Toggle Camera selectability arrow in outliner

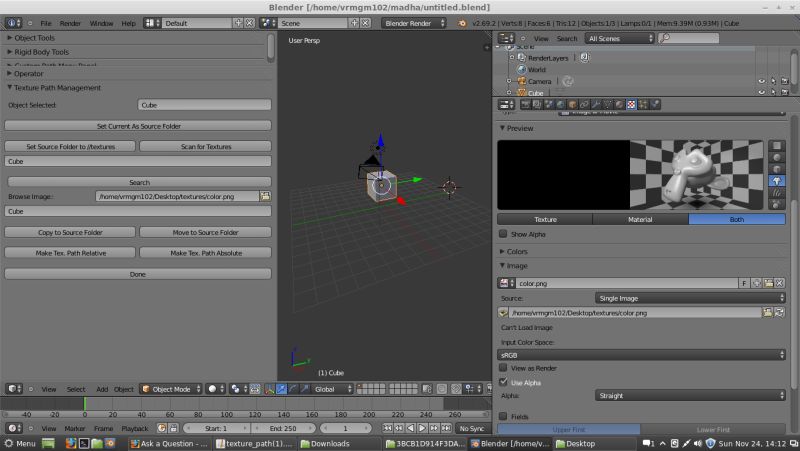pyautogui.click(x=773, y=81)
